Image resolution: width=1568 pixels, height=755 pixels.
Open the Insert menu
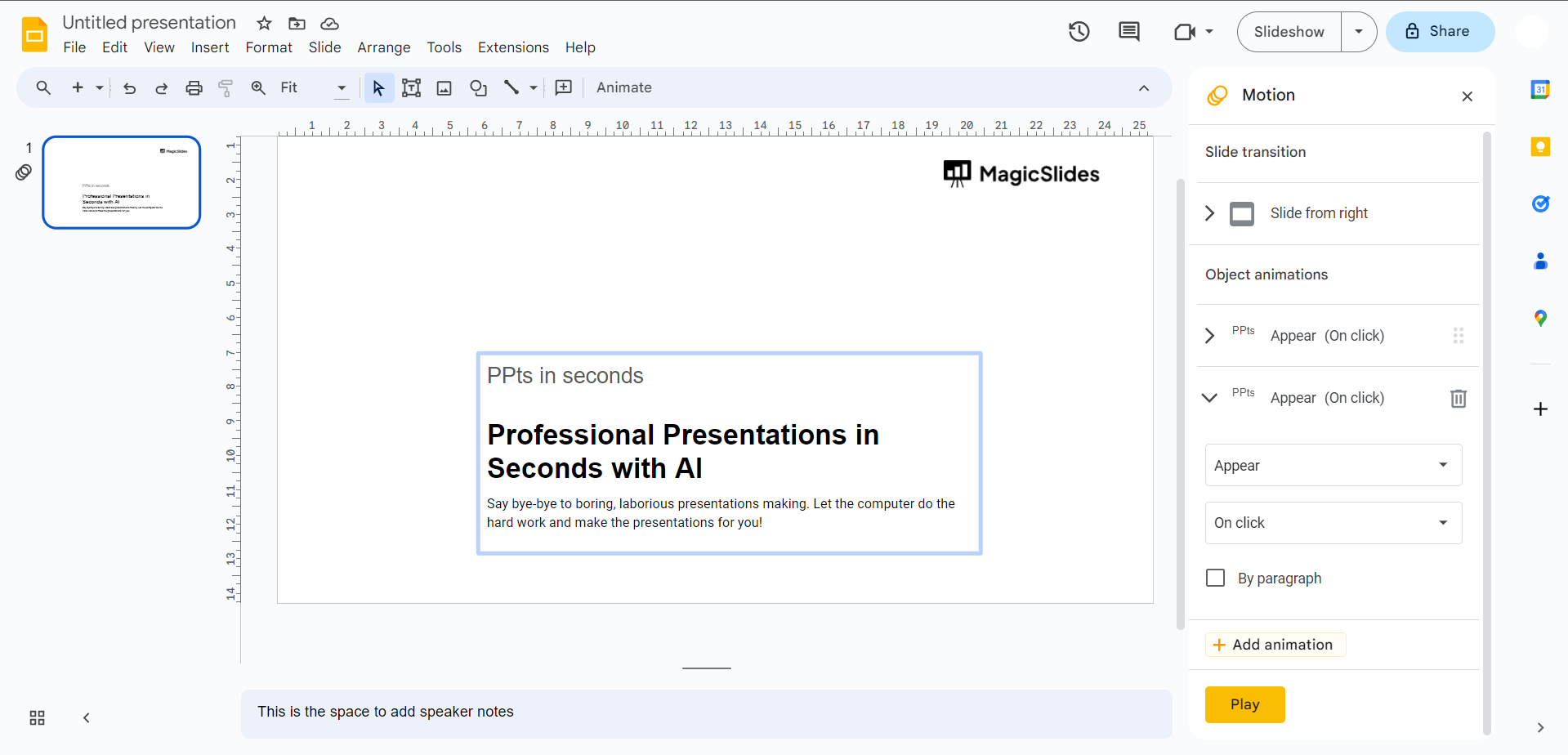(210, 47)
